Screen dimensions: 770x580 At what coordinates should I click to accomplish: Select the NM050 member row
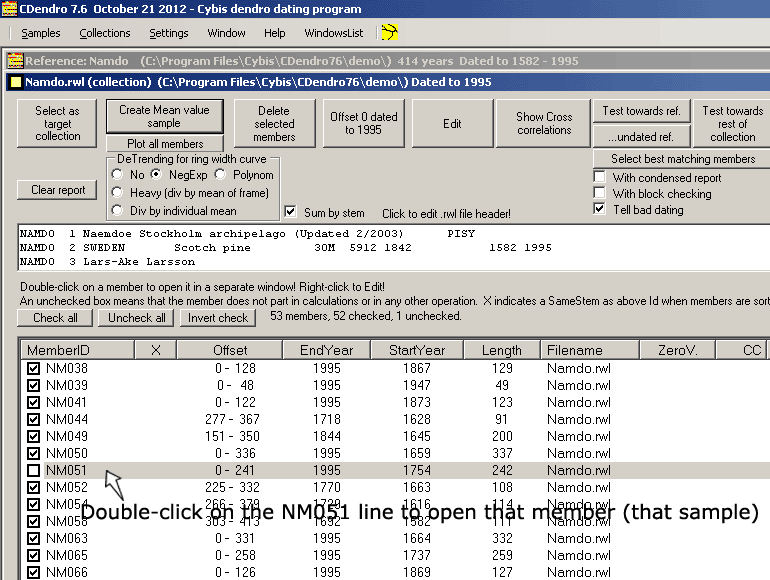pyautogui.click(x=395, y=453)
